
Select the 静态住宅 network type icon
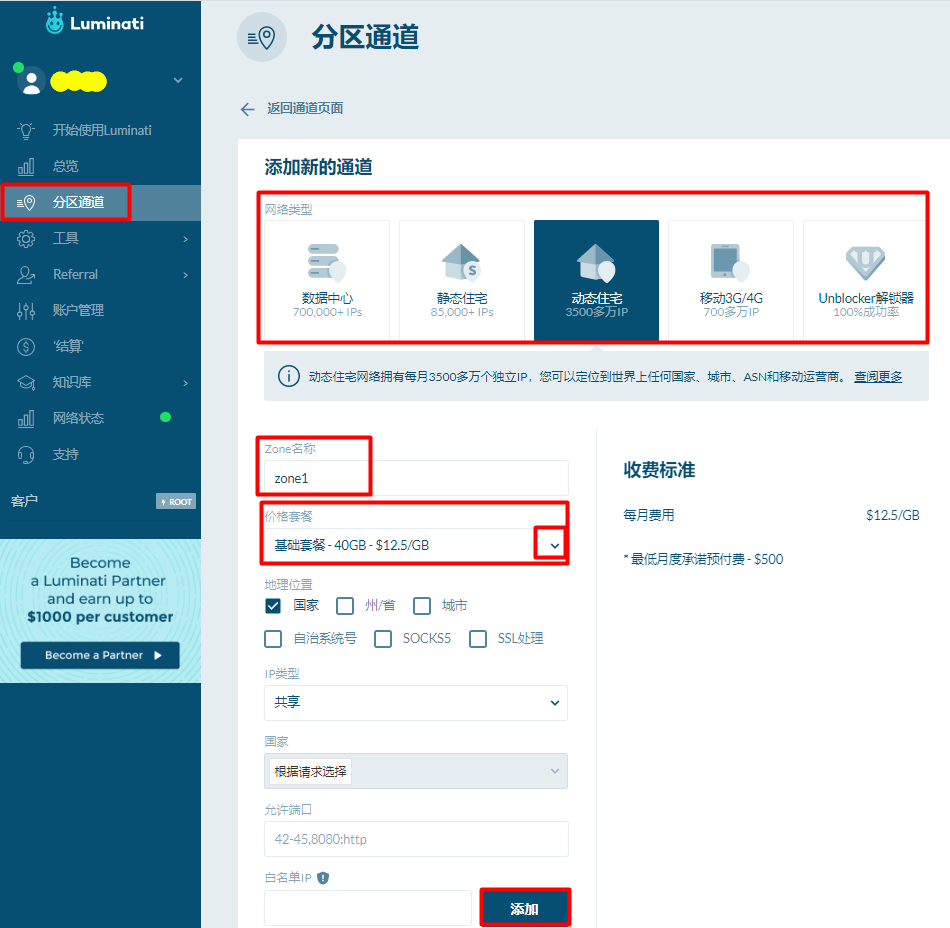[x=462, y=278]
